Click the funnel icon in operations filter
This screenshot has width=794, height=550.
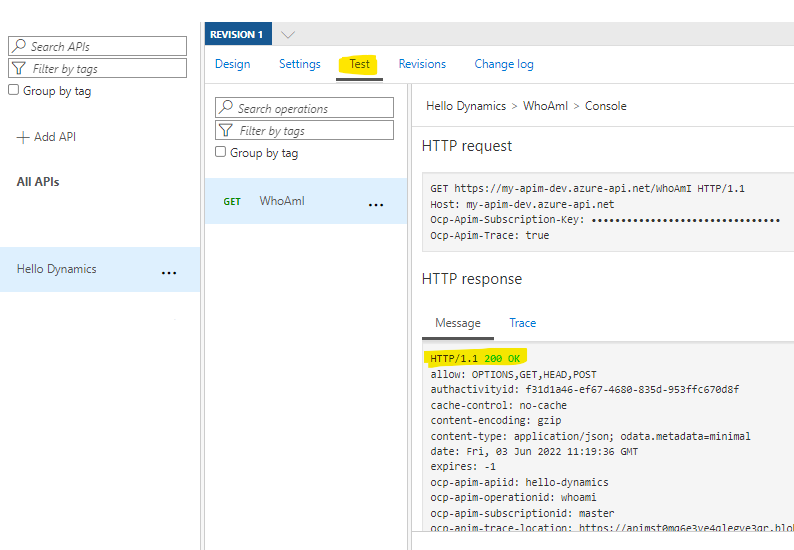[226, 130]
